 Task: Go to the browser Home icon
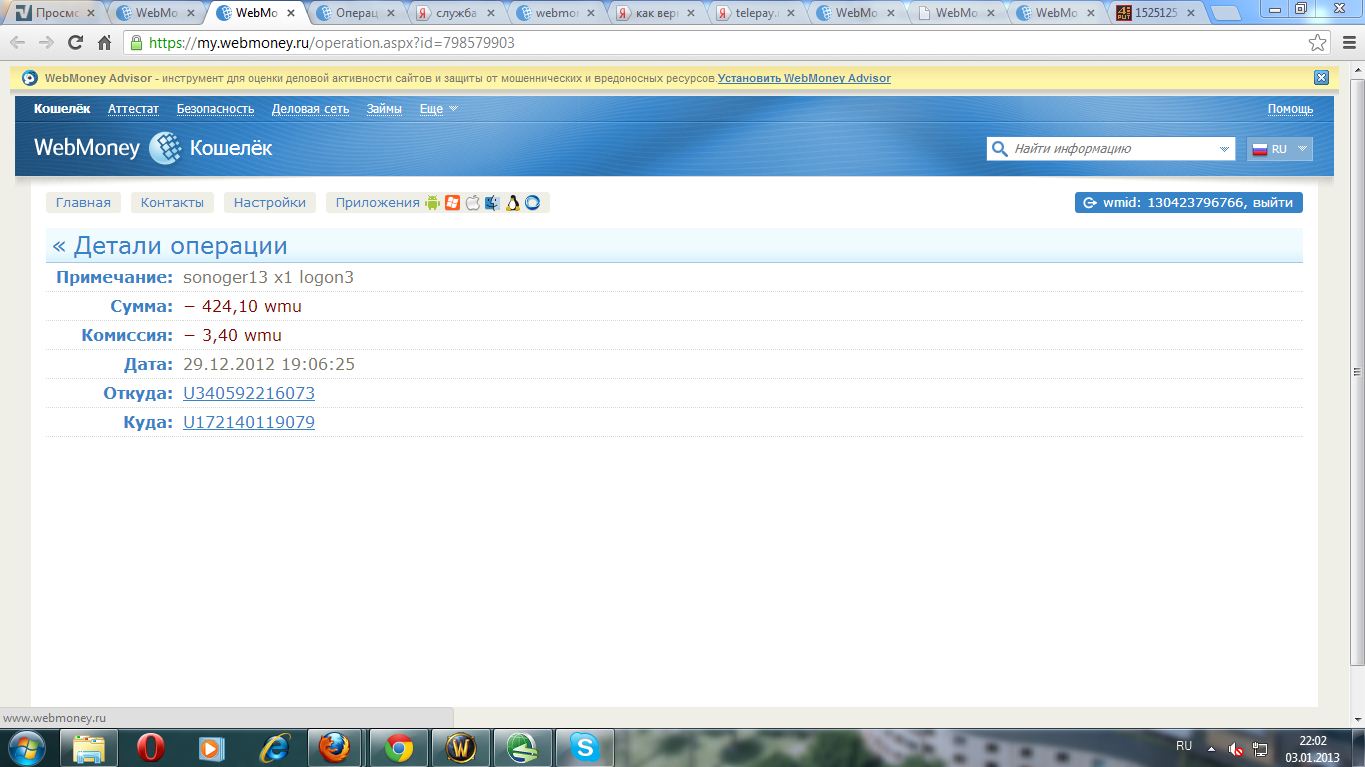(104, 43)
